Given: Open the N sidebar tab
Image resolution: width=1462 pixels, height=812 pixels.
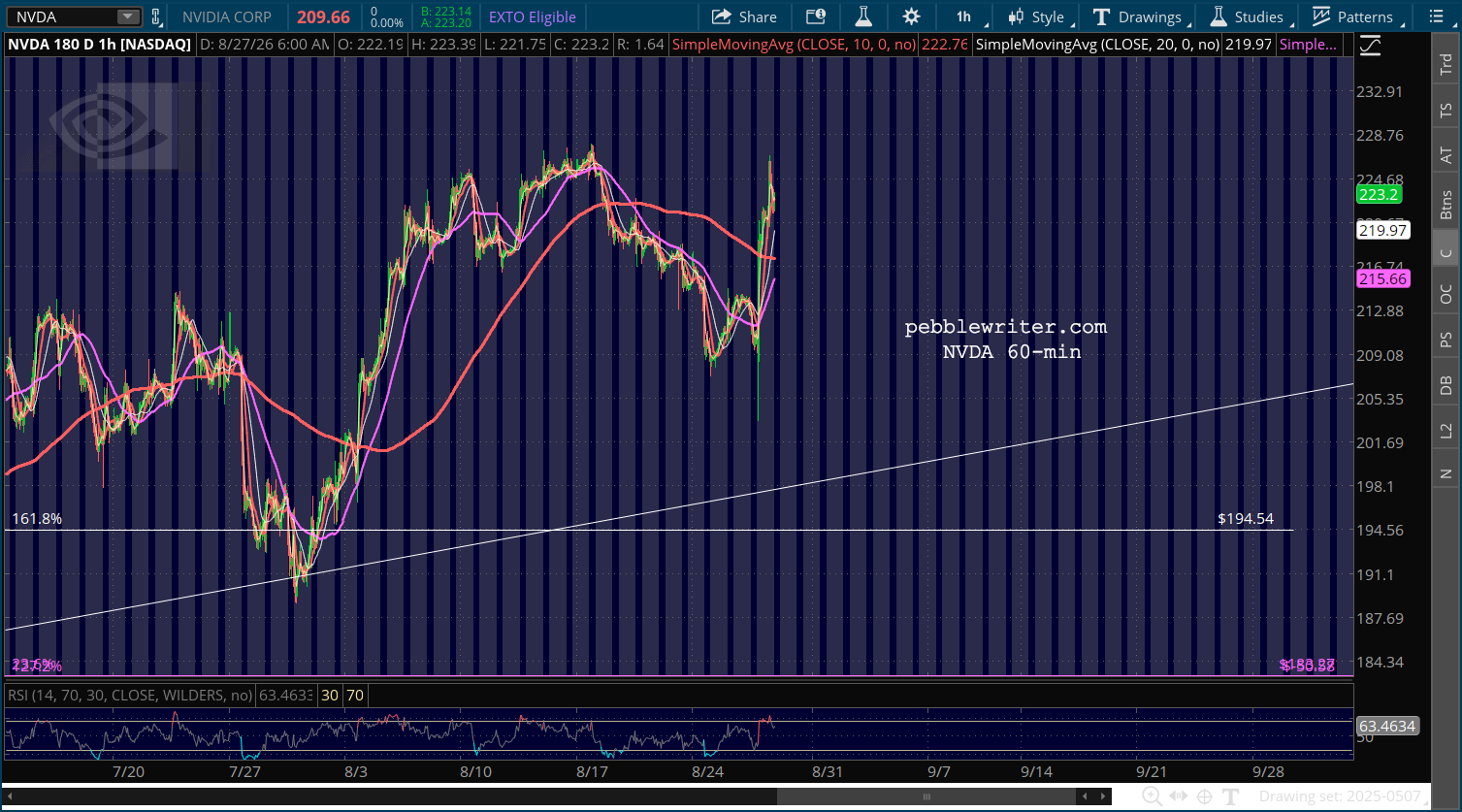Looking at the screenshot, I should pos(1446,472).
